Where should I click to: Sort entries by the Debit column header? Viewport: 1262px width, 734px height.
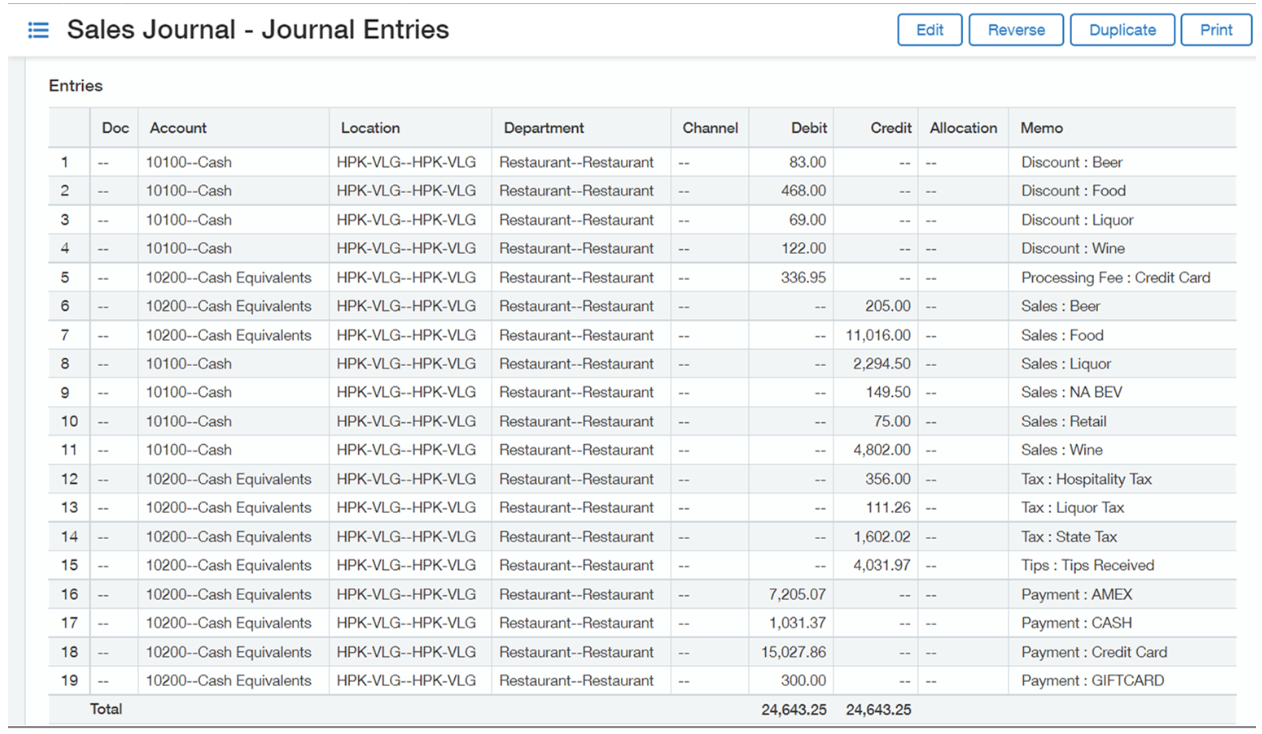click(808, 127)
